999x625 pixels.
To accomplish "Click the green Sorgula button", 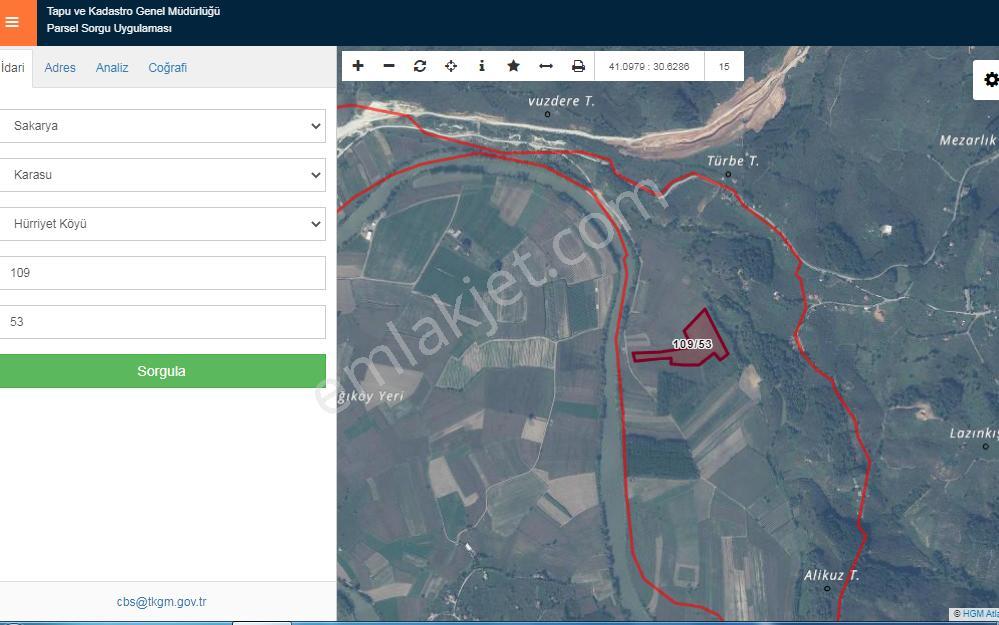I will coord(162,371).
